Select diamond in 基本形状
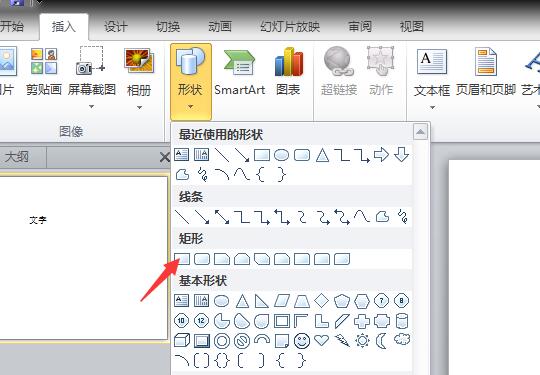The height and width of the screenshot is (375, 540). pos(322,301)
